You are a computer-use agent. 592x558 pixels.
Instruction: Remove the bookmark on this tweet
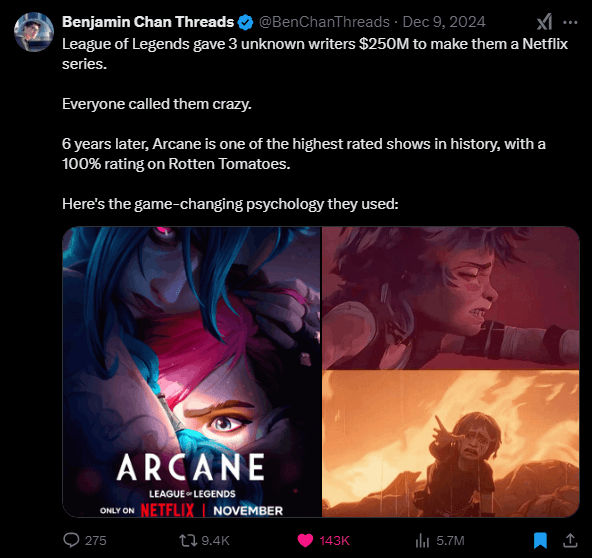pyautogui.click(x=540, y=540)
